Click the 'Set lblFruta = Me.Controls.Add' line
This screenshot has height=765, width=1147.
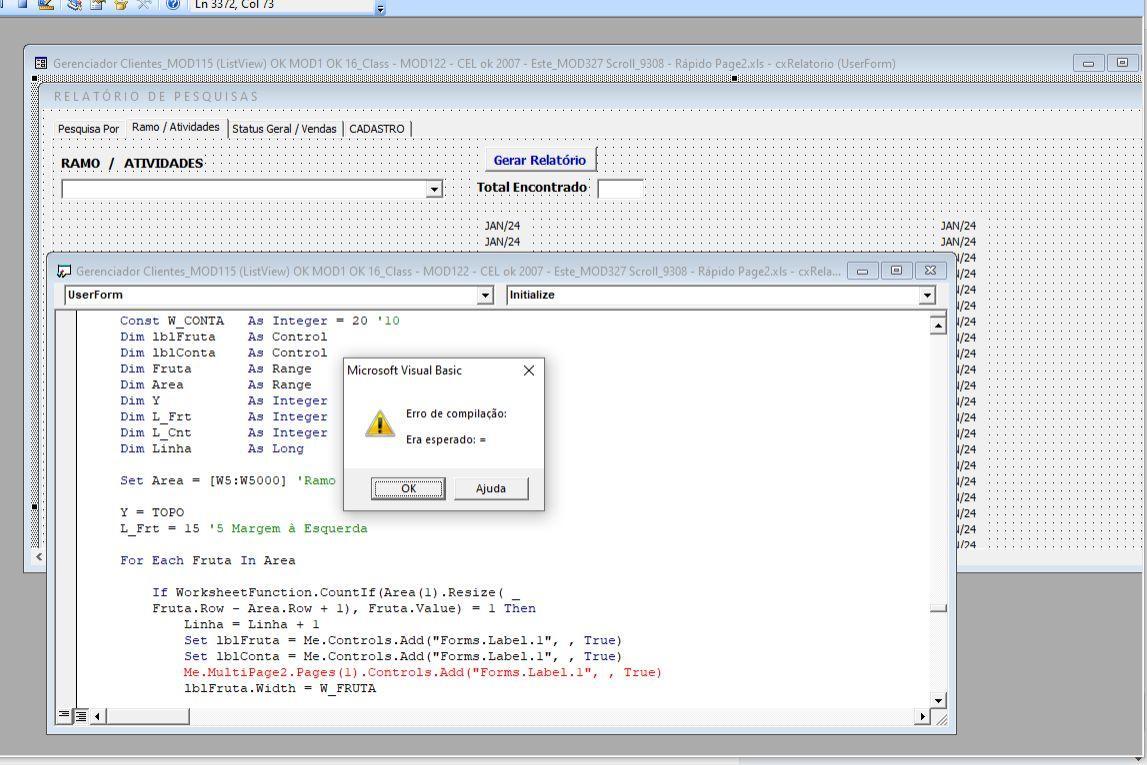402,640
